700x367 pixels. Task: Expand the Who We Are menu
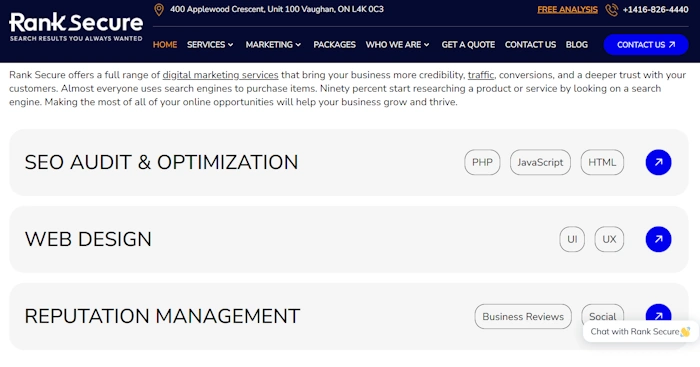click(397, 45)
